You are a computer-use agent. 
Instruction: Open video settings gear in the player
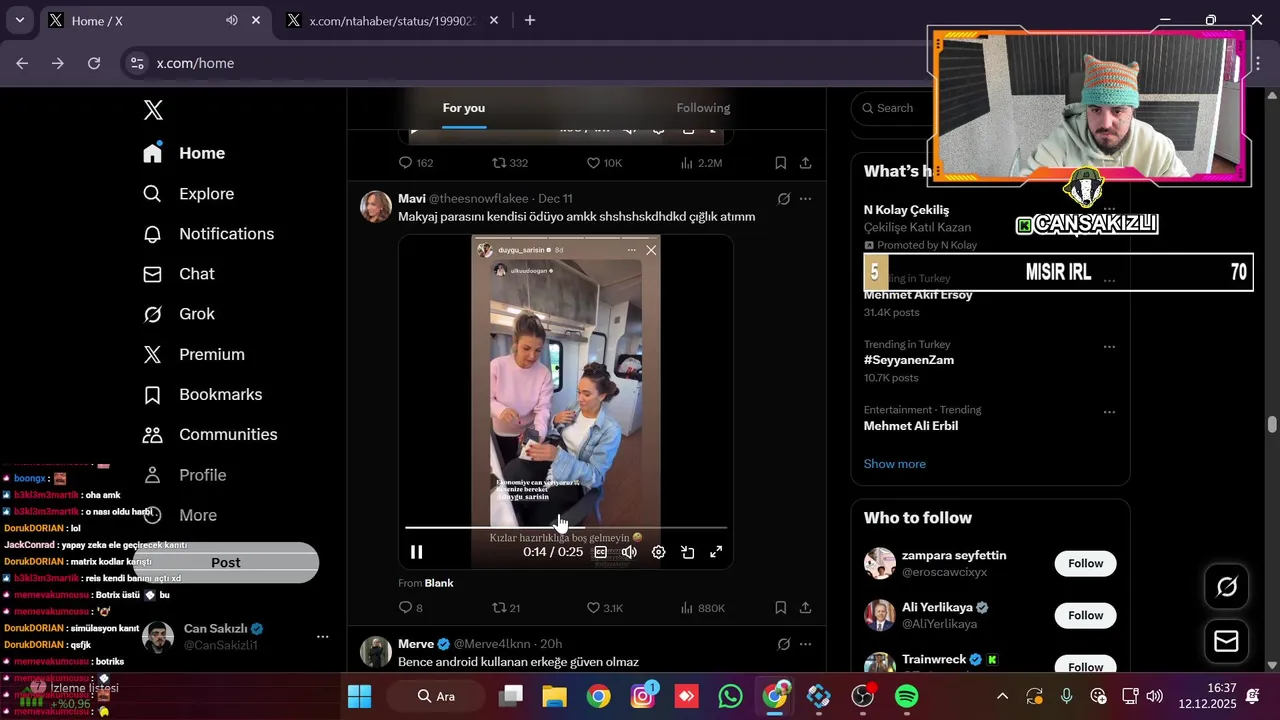[658, 552]
